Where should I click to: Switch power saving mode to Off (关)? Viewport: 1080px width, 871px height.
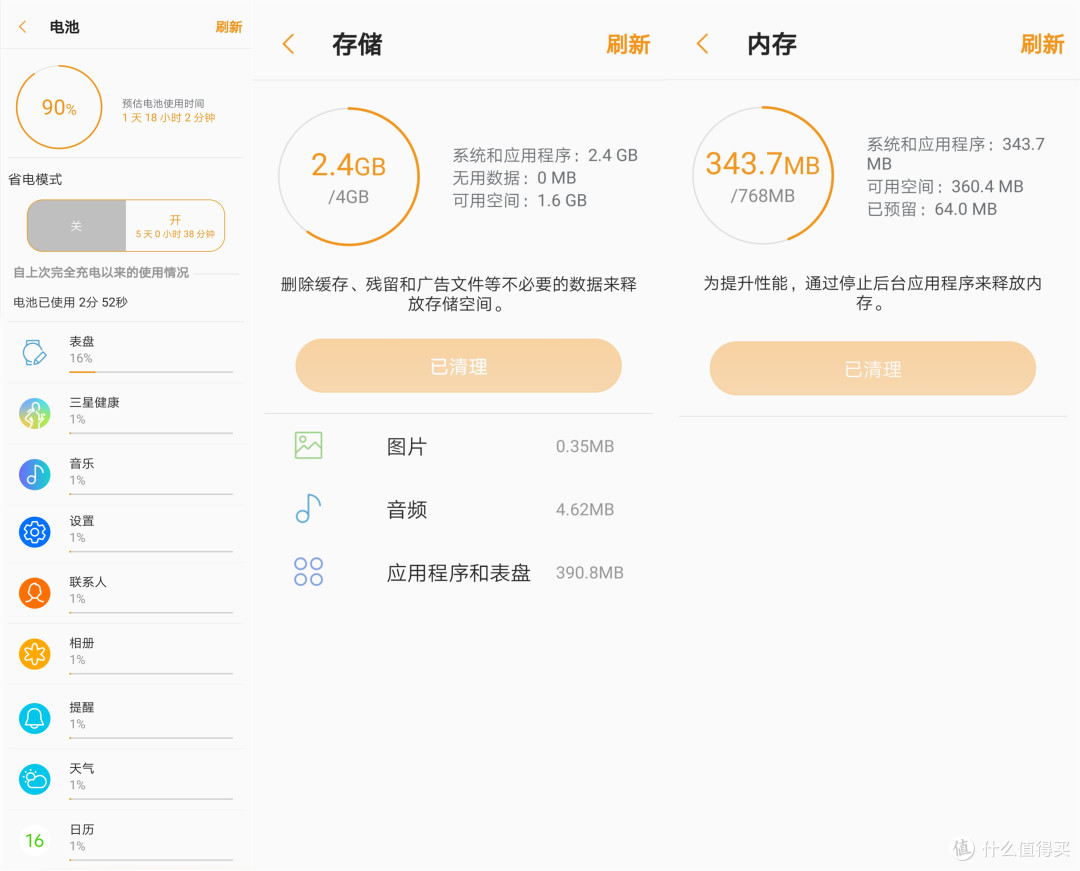click(76, 226)
